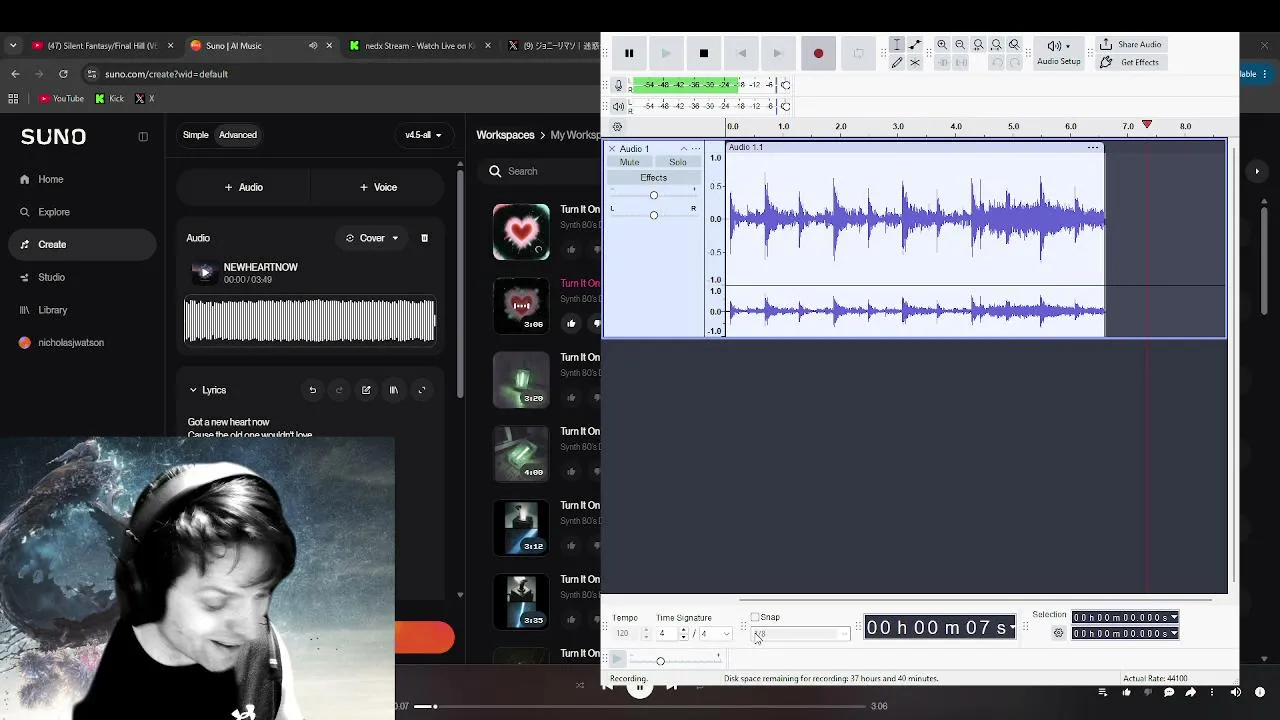Image resolution: width=1280 pixels, height=720 pixels.
Task: Open timeline options gear icon
Action: 617,127
